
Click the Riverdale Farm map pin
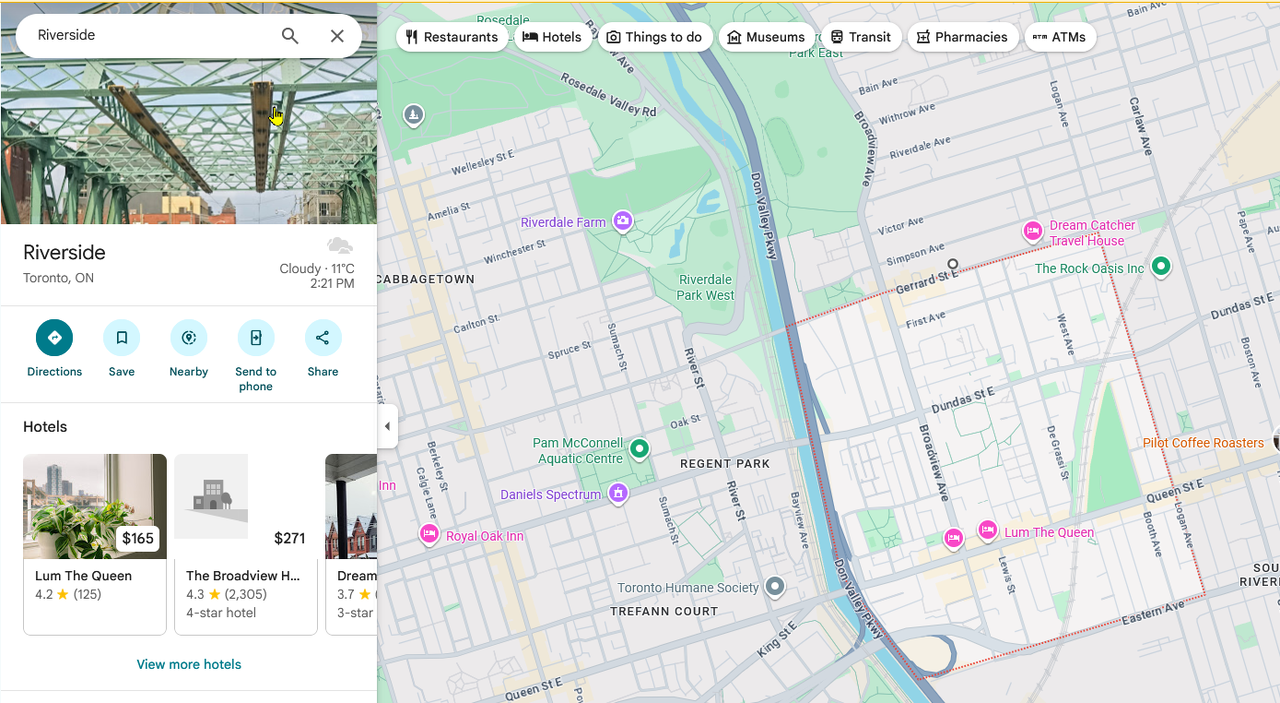click(623, 221)
